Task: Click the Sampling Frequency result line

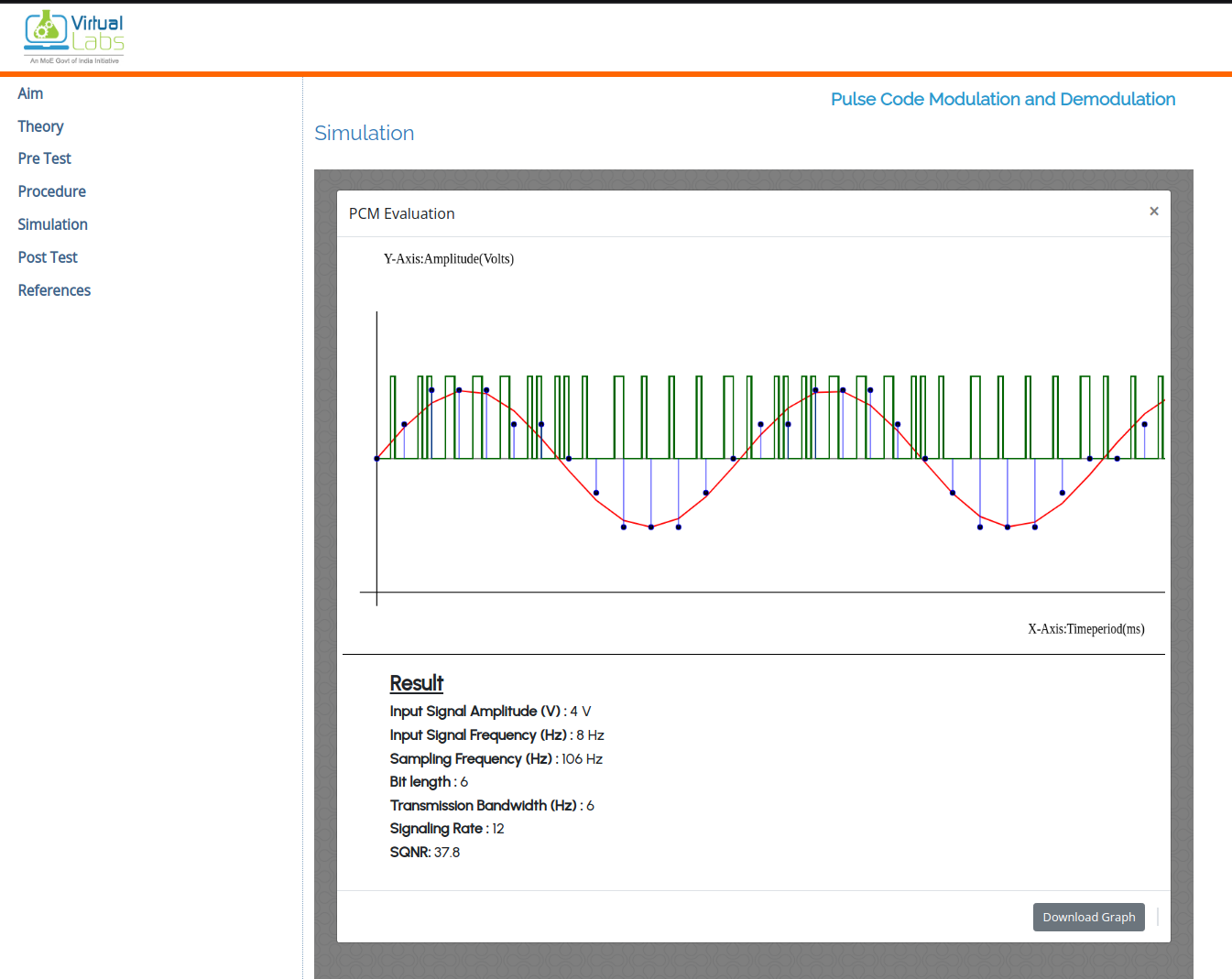Action: (x=496, y=758)
